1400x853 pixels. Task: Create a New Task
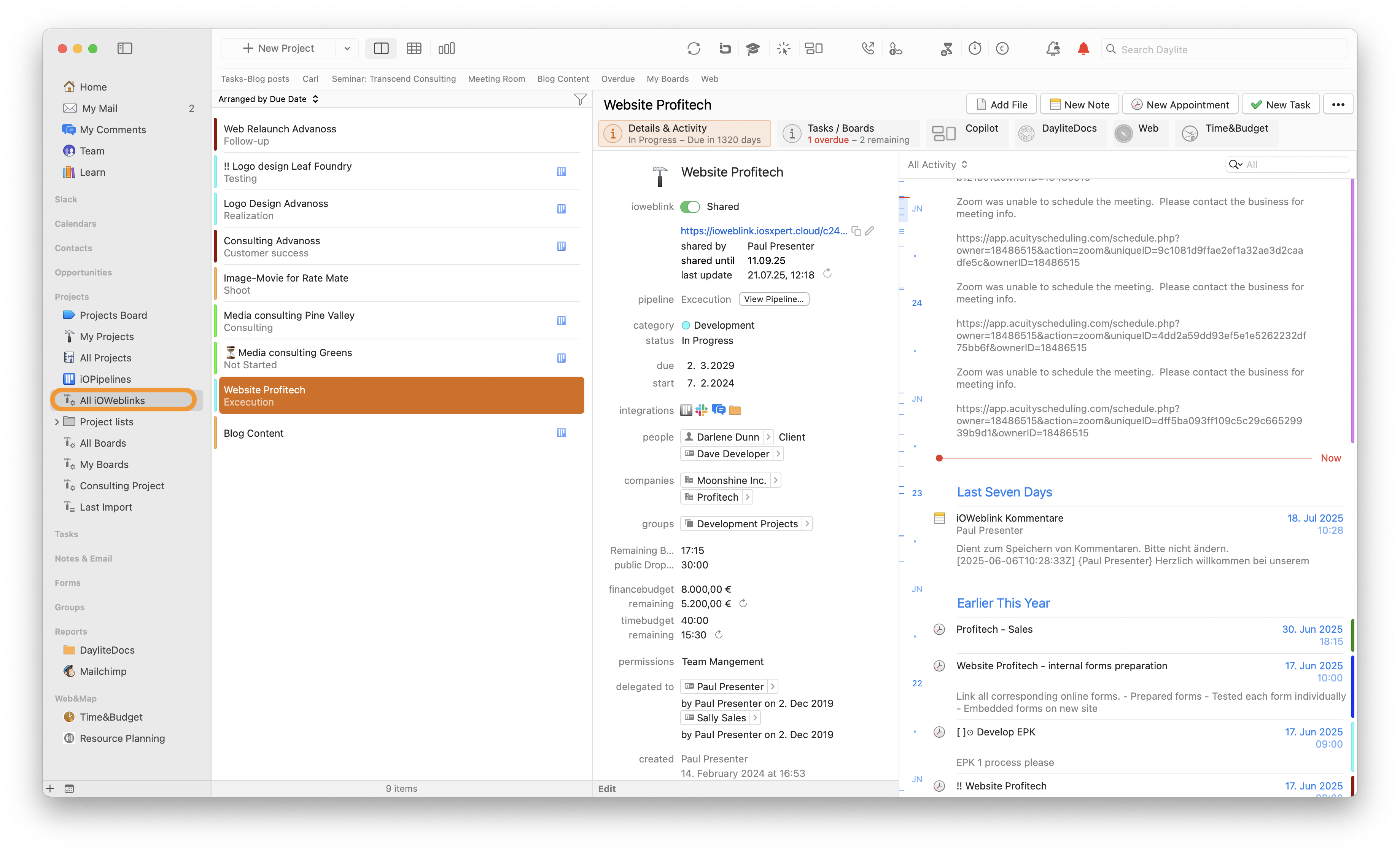[x=1280, y=105]
